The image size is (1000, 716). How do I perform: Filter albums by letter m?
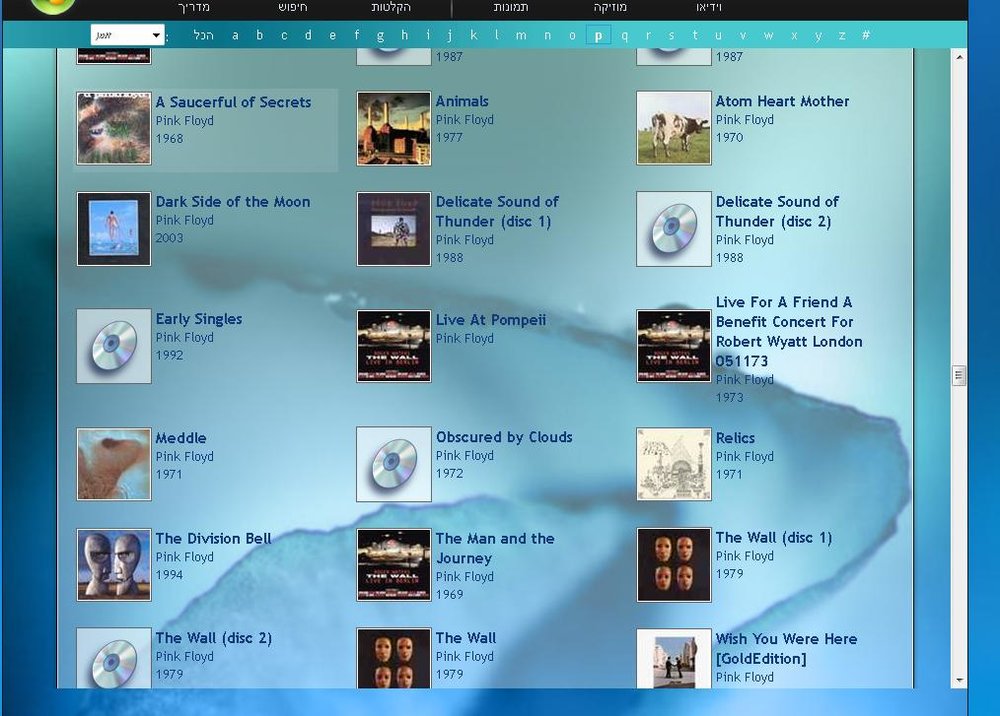521,35
